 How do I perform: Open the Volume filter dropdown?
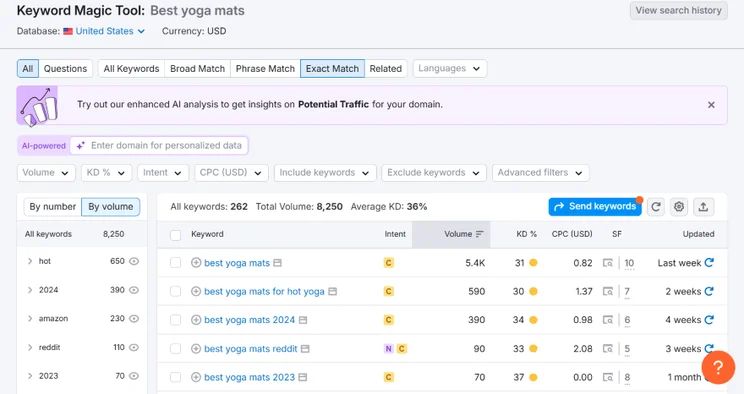(46, 173)
